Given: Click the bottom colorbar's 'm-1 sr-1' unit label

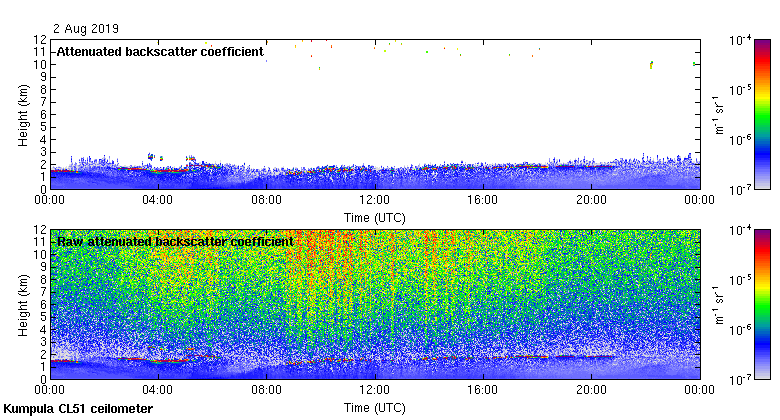Looking at the screenshot, I should click(719, 305).
